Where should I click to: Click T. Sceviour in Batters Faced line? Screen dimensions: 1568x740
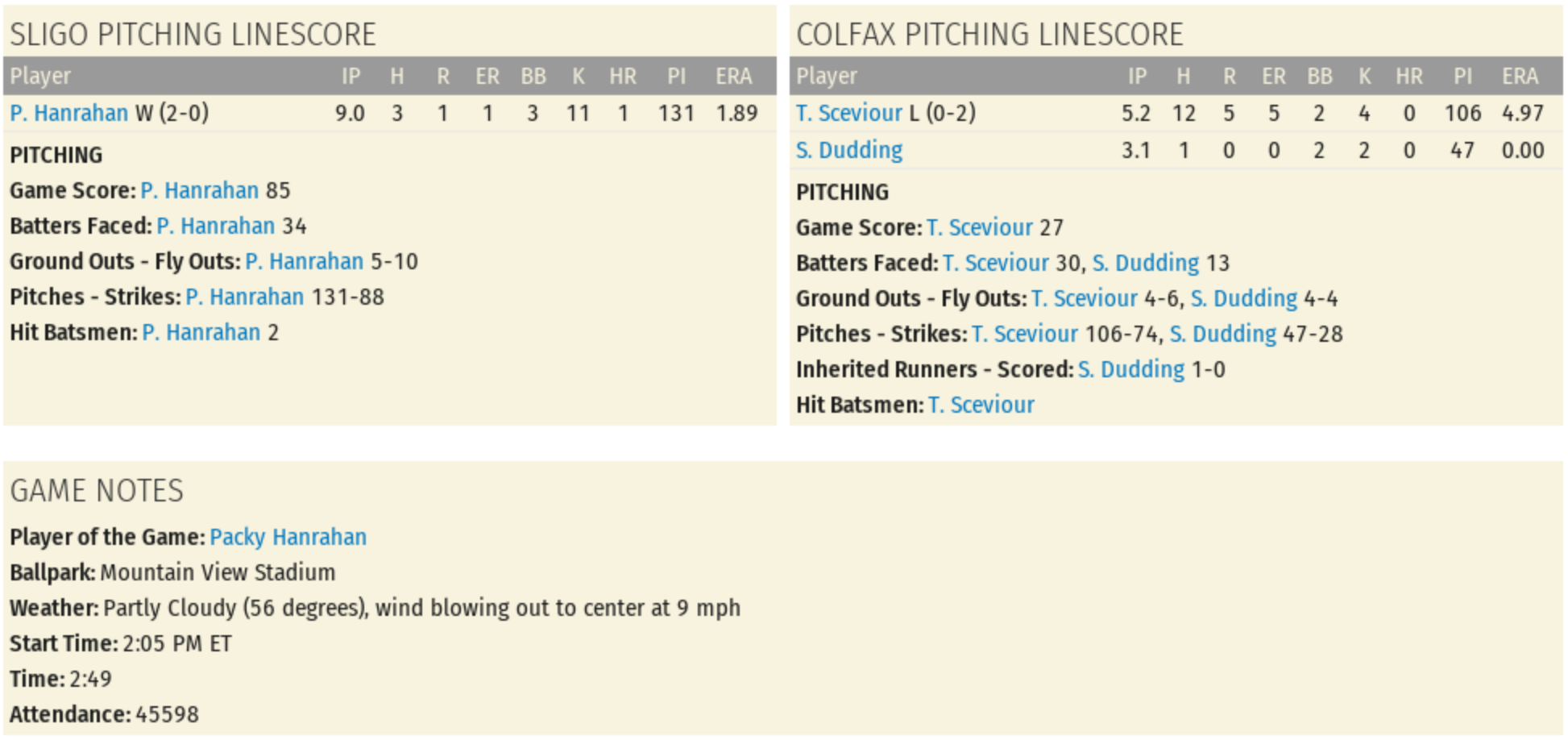point(995,263)
